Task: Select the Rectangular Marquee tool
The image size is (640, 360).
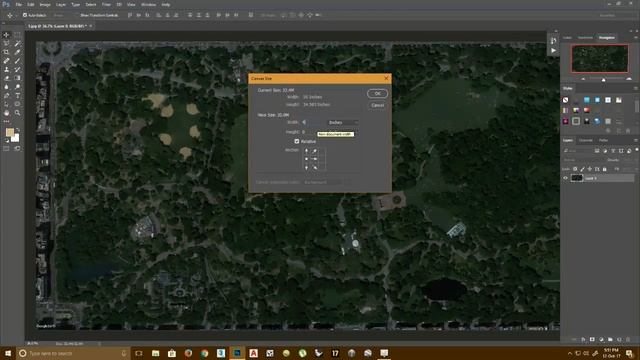Action: pos(17,35)
